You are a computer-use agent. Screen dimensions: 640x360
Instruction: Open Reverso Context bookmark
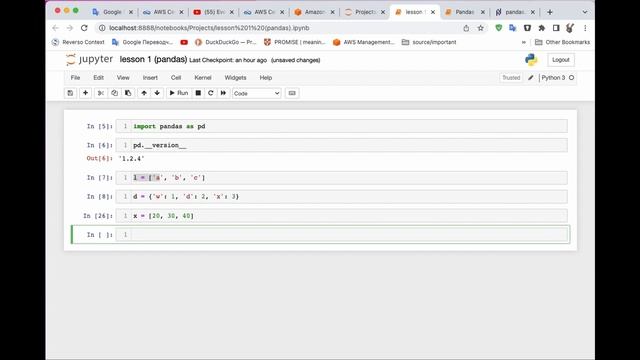pos(78,42)
